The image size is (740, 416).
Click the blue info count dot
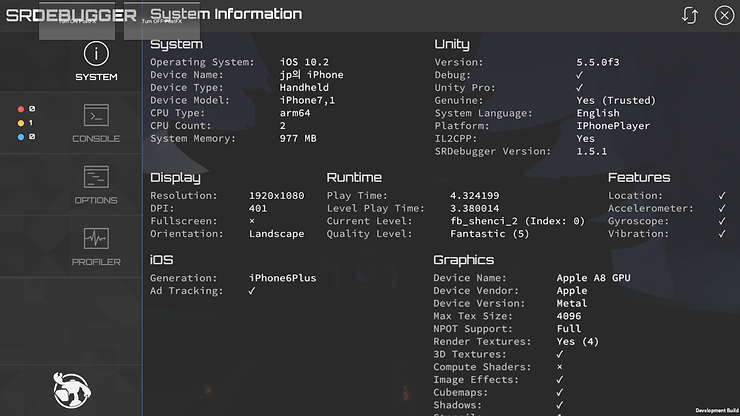tap(21, 136)
